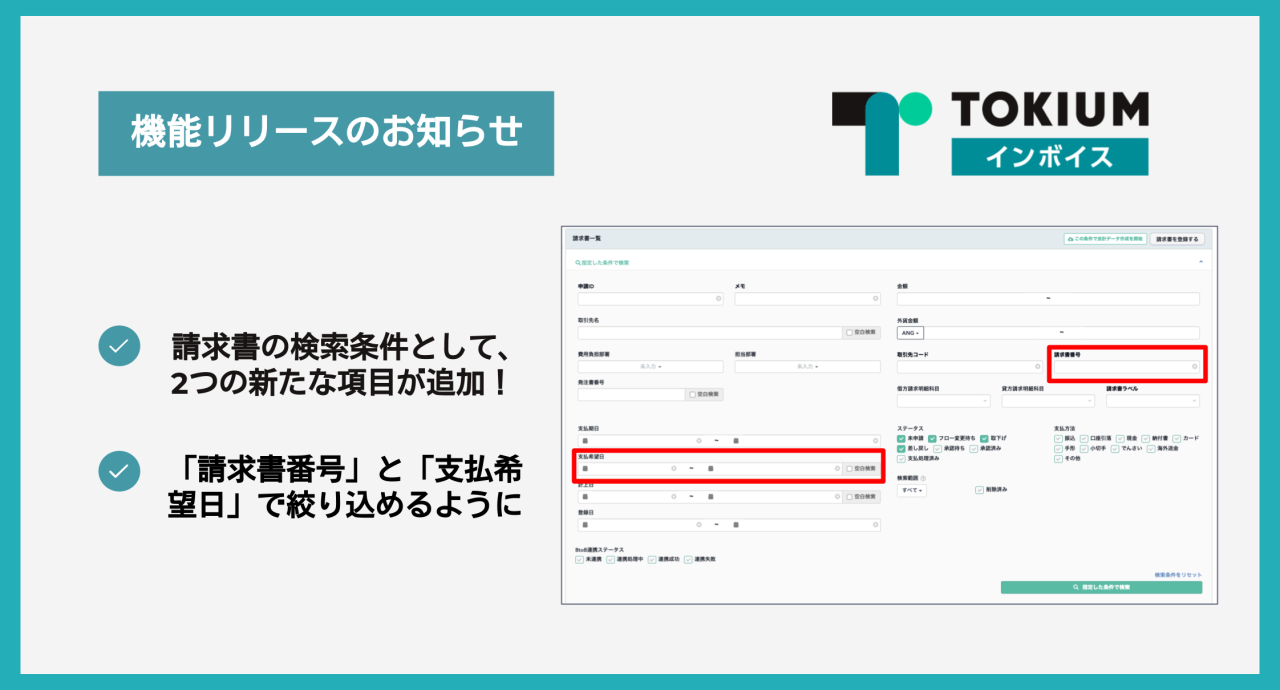The width and height of the screenshot is (1280, 690).
Task: Click the clear icon in 請求書番号 field
Action: click(1194, 367)
